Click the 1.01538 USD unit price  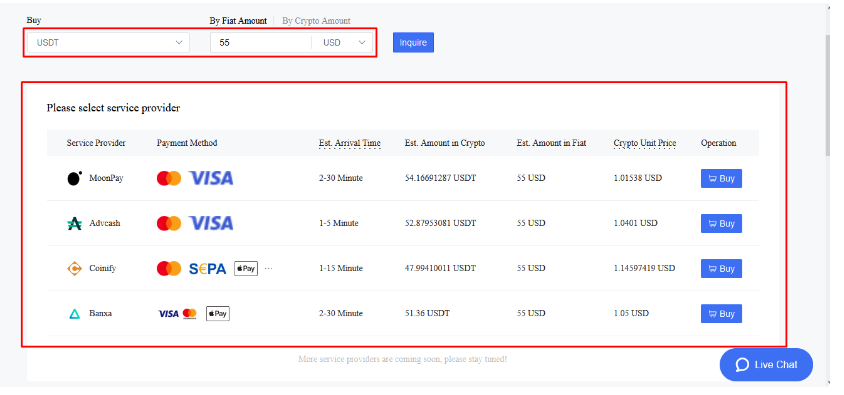pos(638,178)
